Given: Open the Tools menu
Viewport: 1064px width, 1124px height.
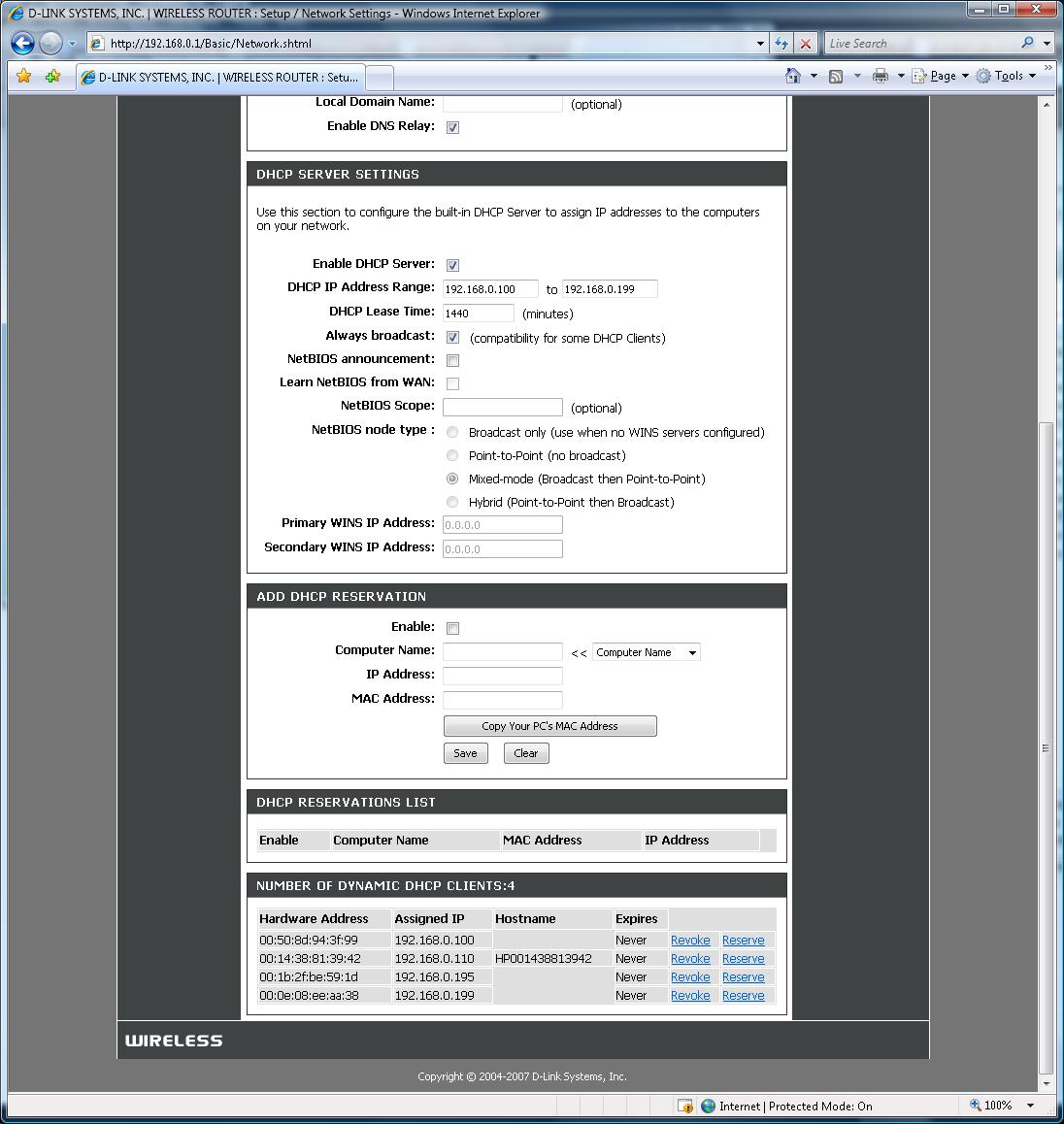Looking at the screenshot, I should click(x=1007, y=76).
